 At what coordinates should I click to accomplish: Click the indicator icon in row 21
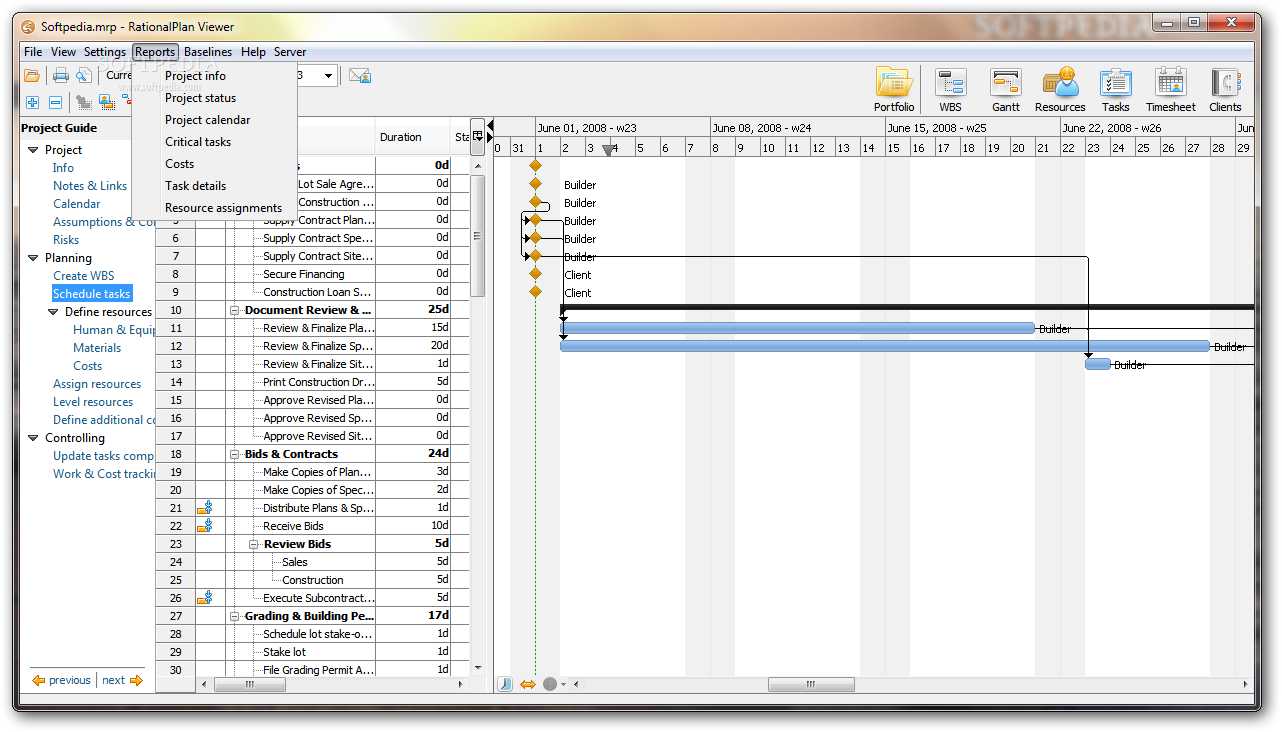tap(205, 508)
